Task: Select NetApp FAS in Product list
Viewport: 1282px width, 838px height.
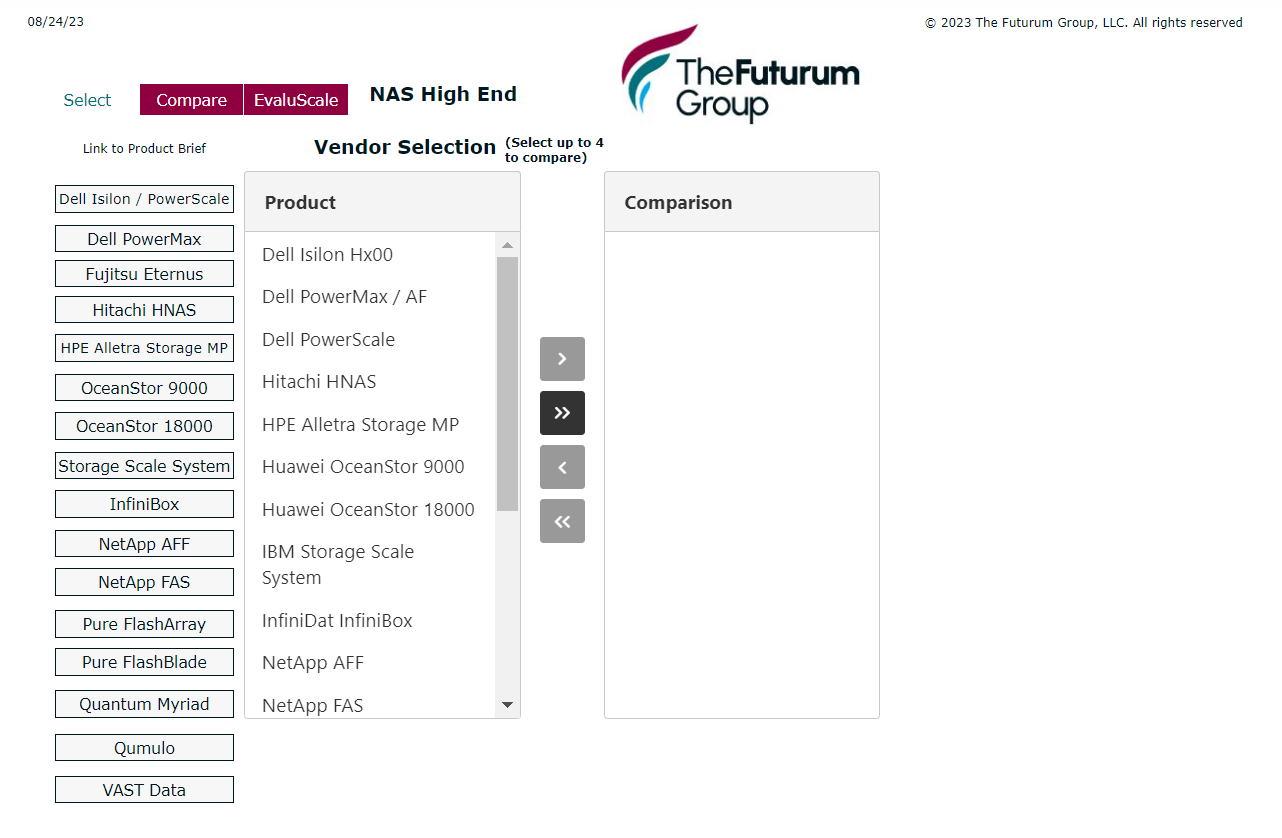Action: click(371, 702)
